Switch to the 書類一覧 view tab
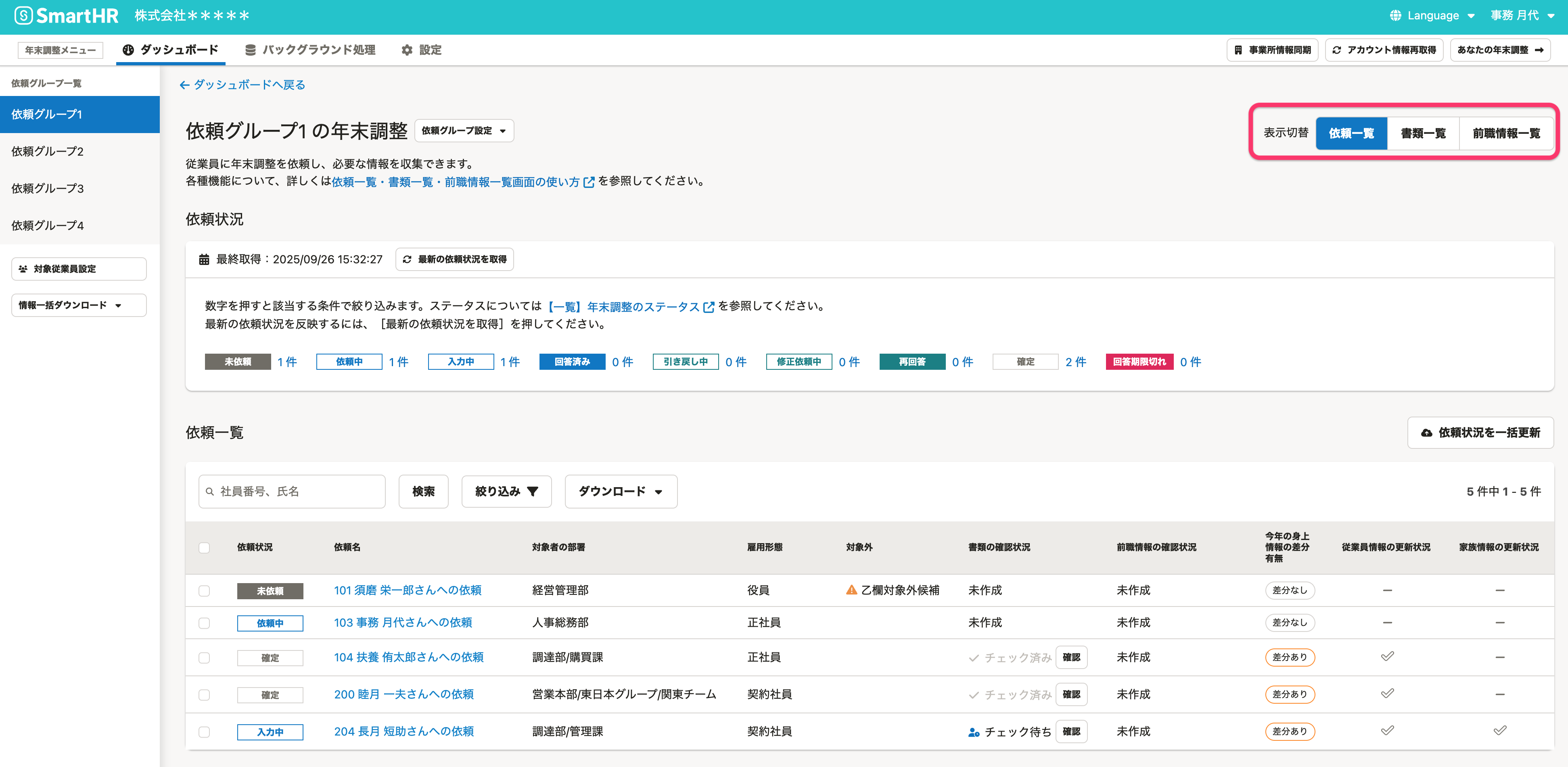Screen dimensions: 1568x767 [x=1422, y=133]
